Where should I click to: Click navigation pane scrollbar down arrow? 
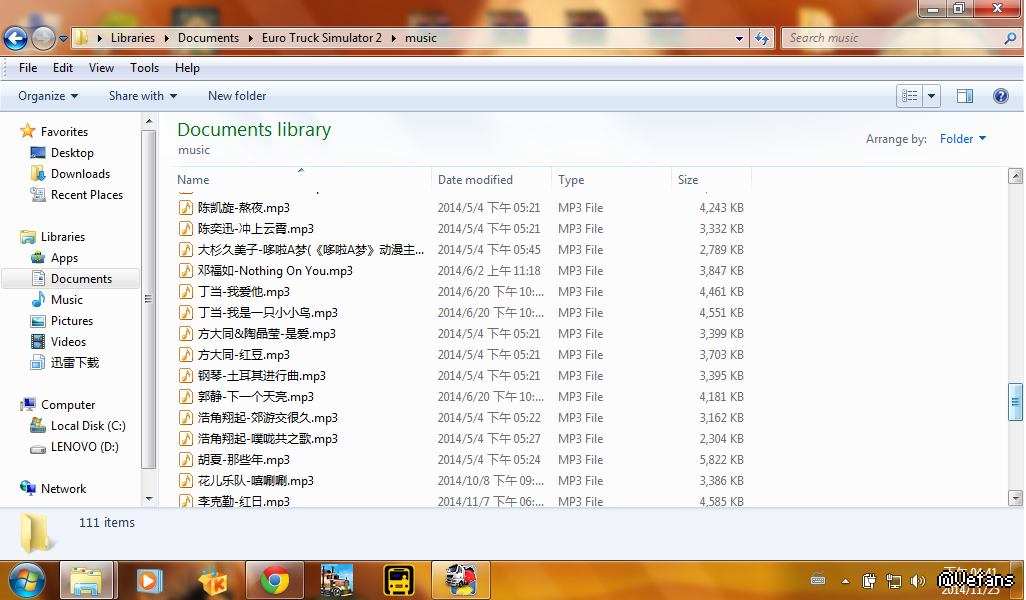click(149, 499)
